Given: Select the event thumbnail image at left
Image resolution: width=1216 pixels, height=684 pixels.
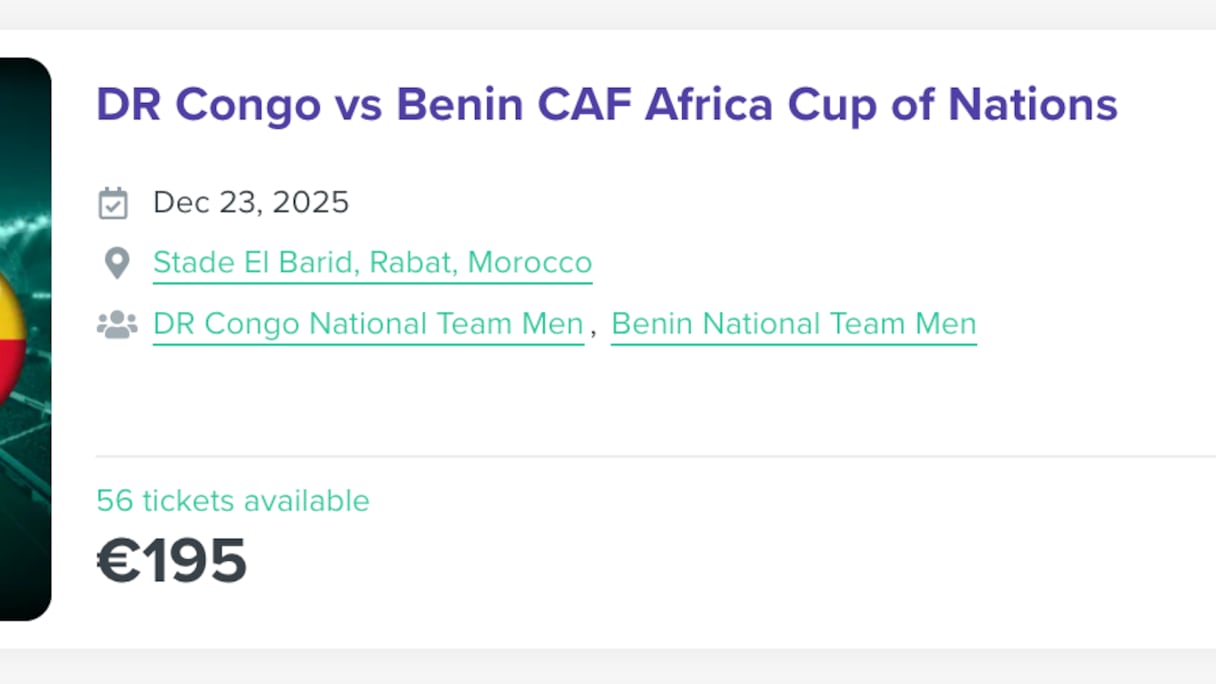Looking at the screenshot, I should (24, 450).
